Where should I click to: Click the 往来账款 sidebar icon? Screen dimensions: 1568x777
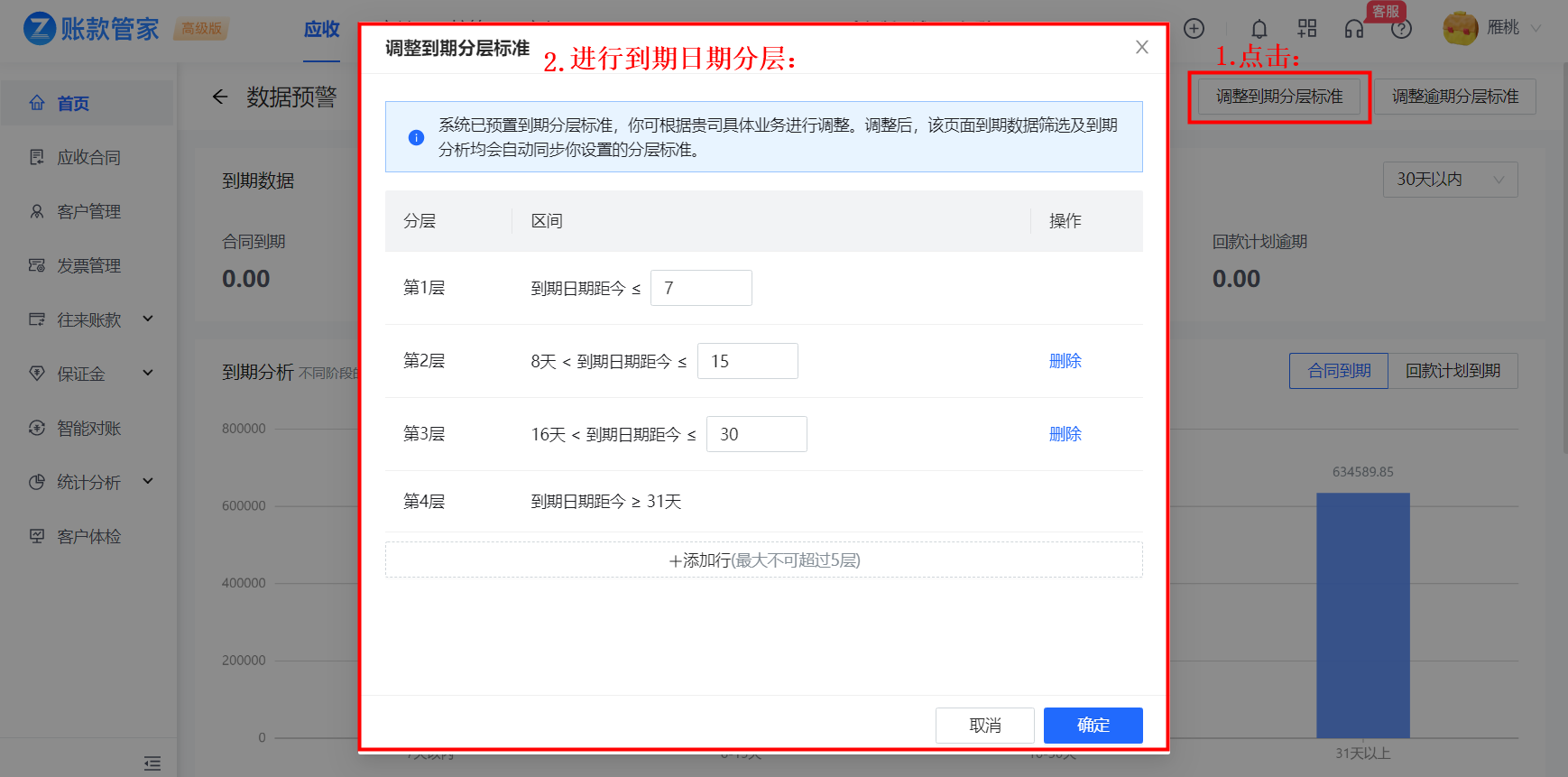pos(37,319)
